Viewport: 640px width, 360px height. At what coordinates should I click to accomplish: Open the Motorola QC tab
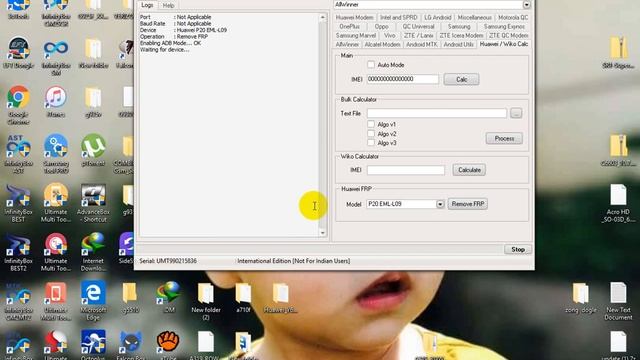513,18
